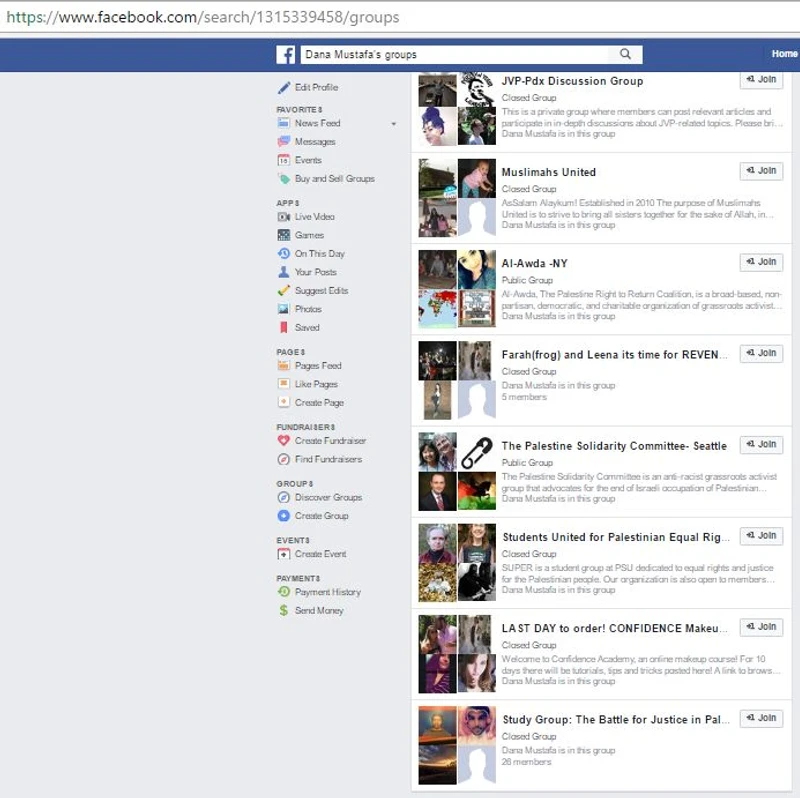
Task: Open Students United for Palestinian Equal Rights title
Action: tap(616, 537)
